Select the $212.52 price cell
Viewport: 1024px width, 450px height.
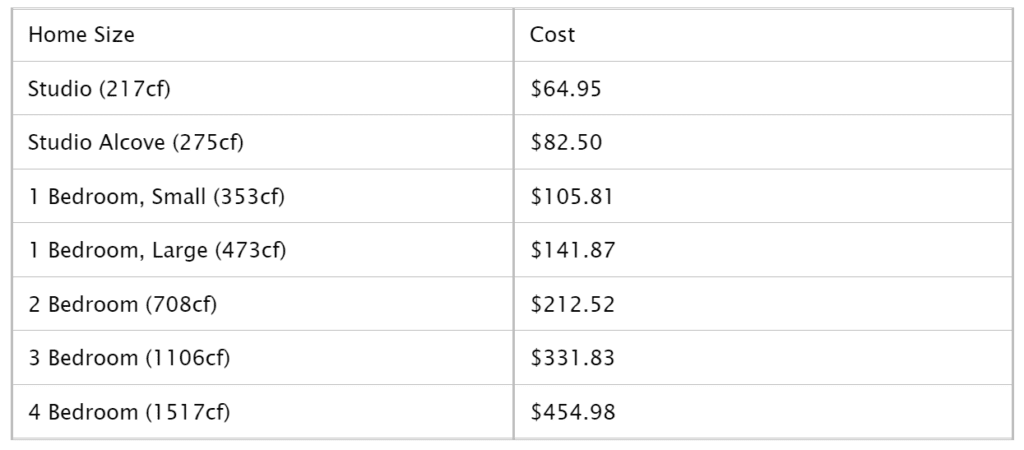pyautogui.click(x=763, y=304)
